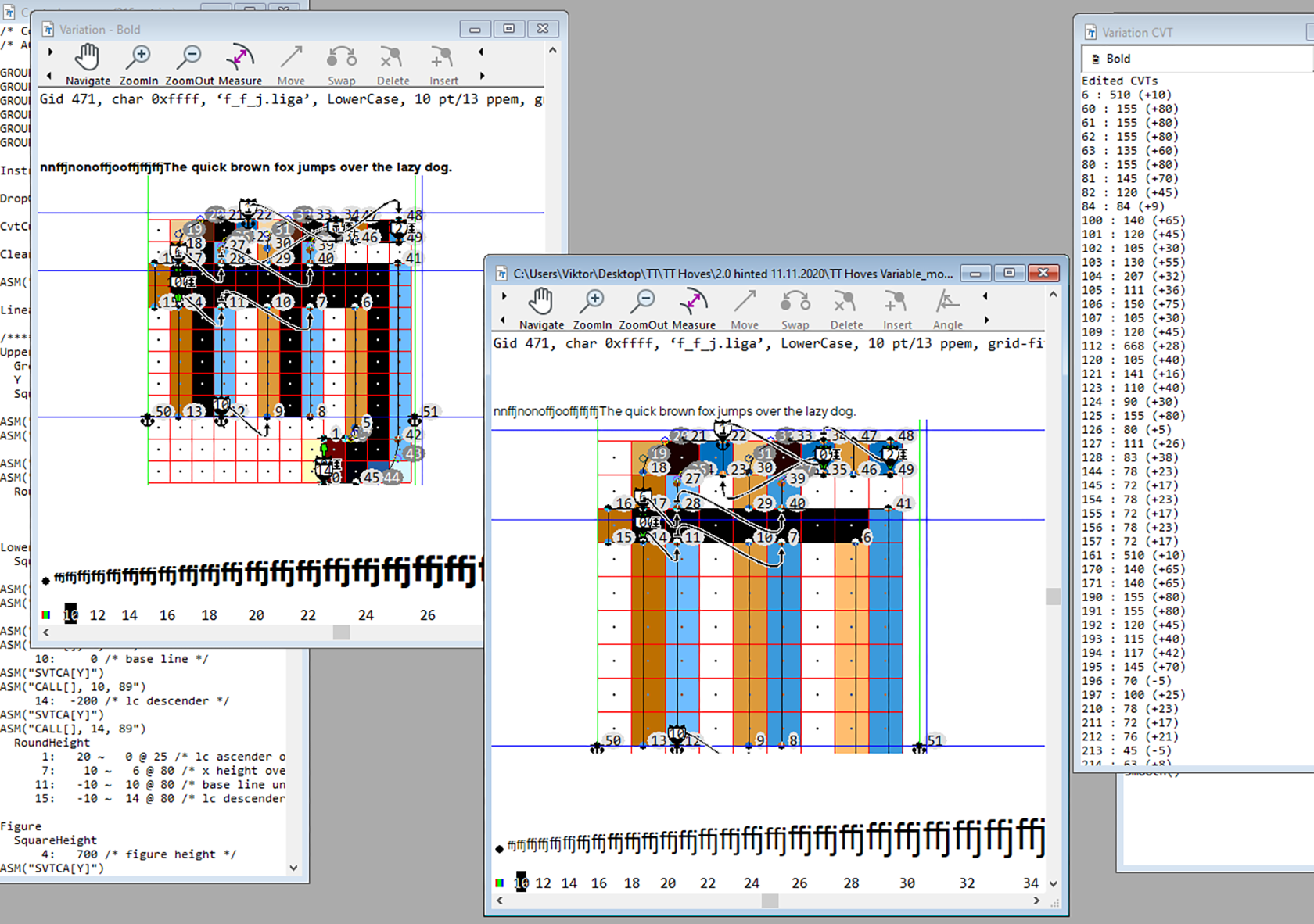
Task: Select size 18 in TT Hoves size bar
Action: pyautogui.click(x=632, y=883)
